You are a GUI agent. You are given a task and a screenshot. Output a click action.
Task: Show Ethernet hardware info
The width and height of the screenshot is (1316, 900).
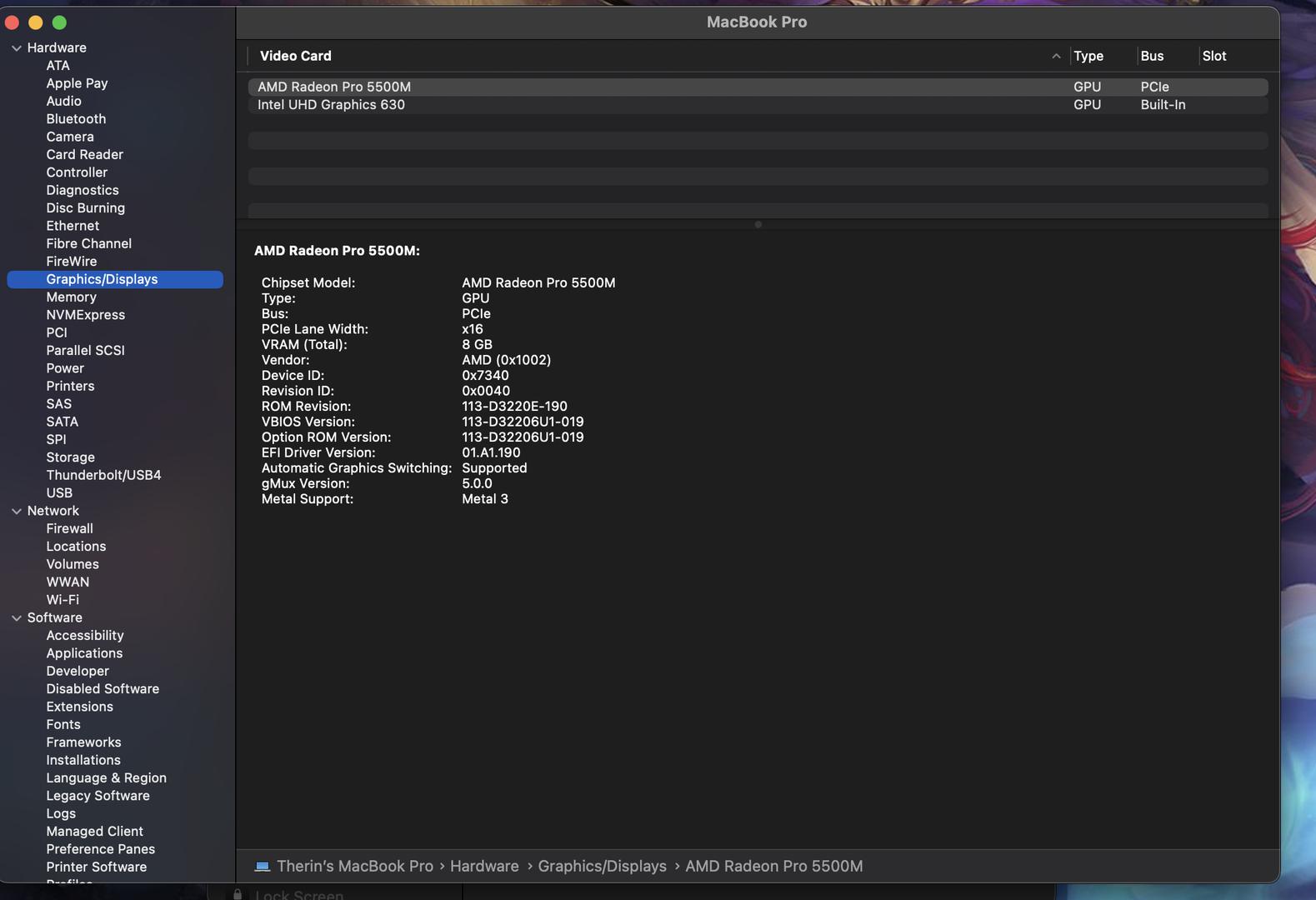tap(73, 226)
